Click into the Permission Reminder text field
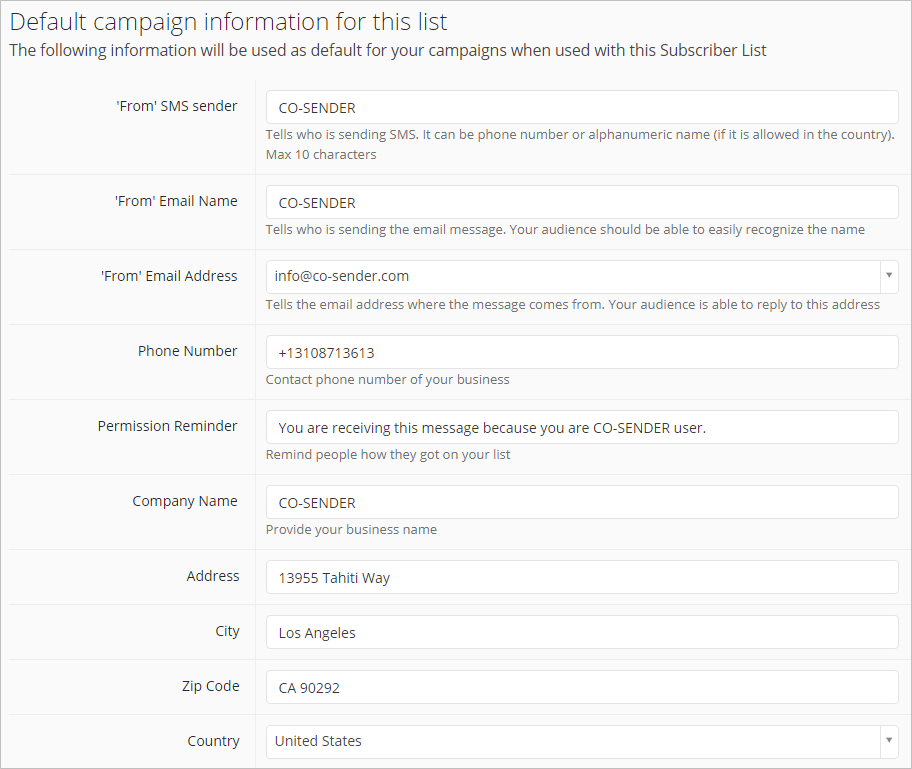The width and height of the screenshot is (912, 769). click(582, 428)
